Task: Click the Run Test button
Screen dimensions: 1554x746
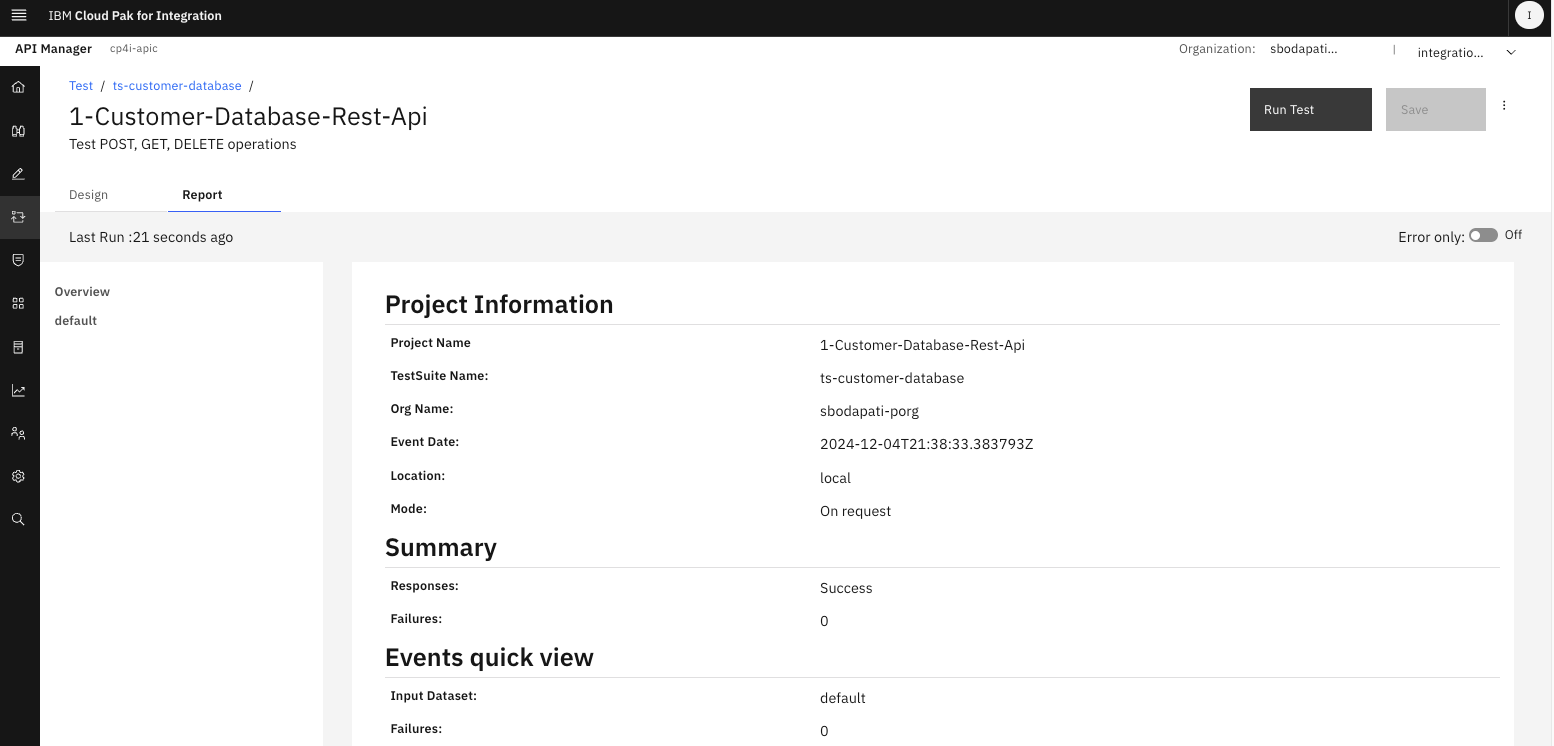Action: (1310, 110)
